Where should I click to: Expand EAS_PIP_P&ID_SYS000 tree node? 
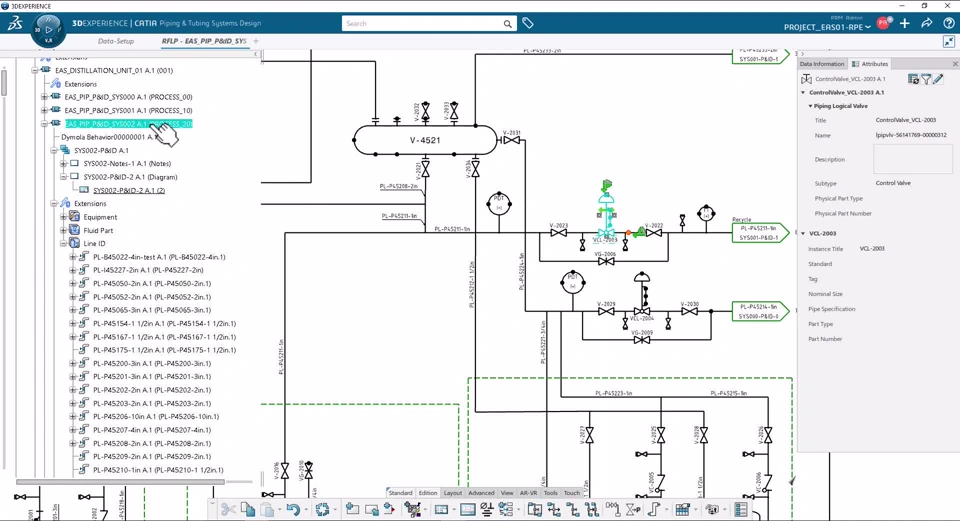[44, 97]
